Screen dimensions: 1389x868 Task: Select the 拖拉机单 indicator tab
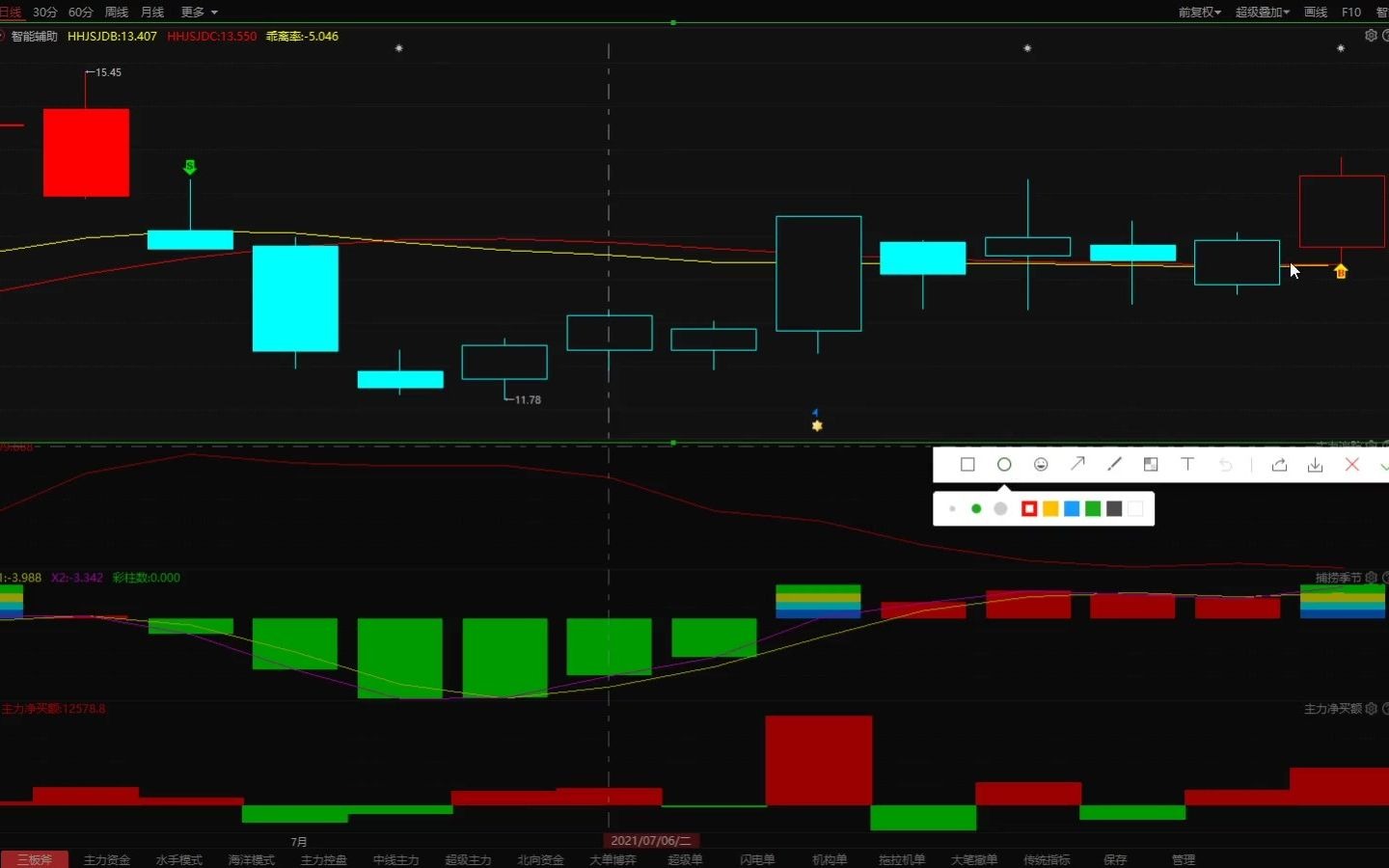pos(902,859)
